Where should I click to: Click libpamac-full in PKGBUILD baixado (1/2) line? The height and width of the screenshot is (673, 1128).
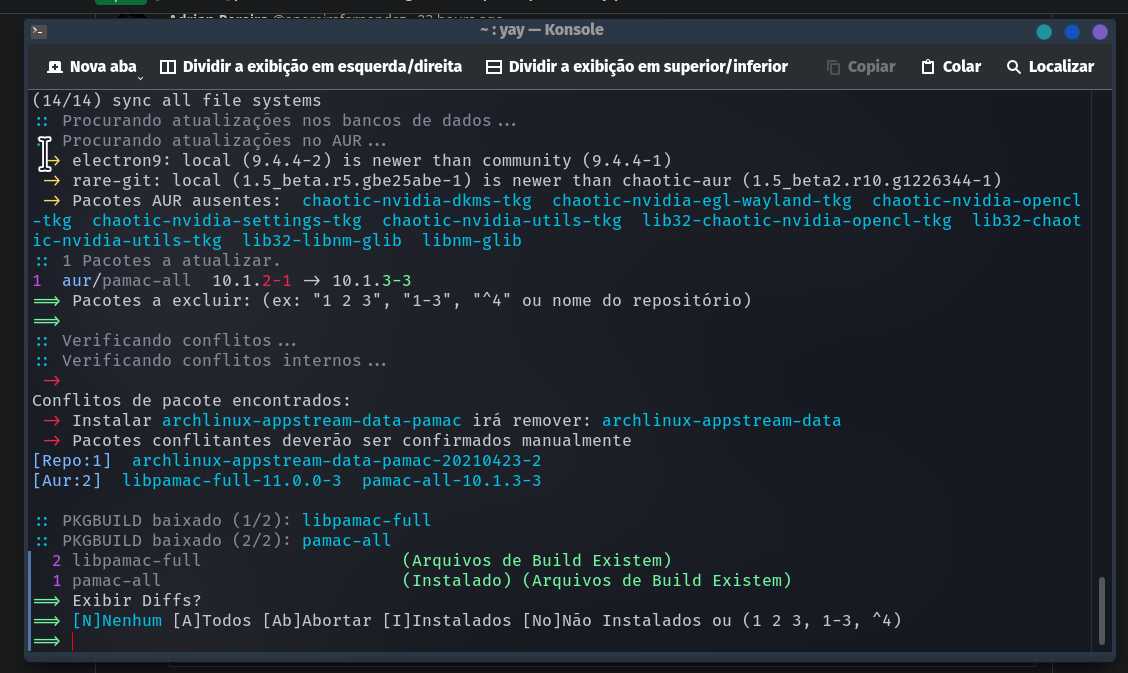click(x=366, y=521)
